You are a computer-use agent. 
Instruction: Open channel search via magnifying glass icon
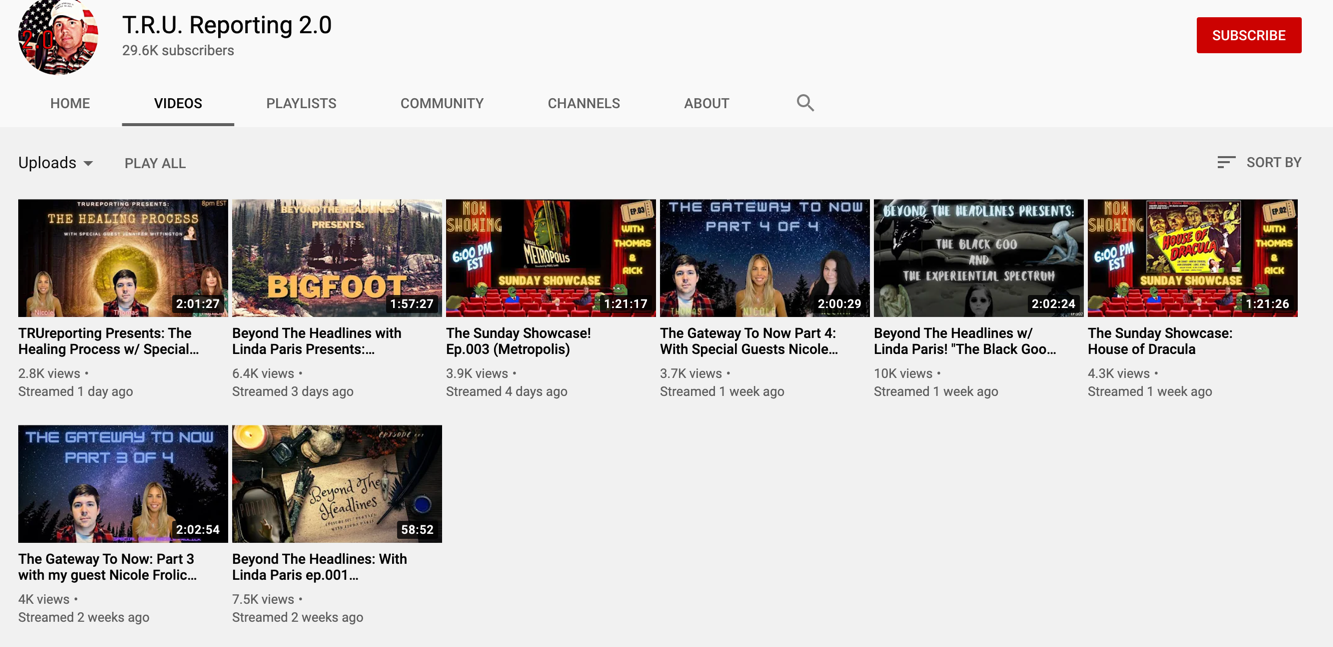[805, 103]
